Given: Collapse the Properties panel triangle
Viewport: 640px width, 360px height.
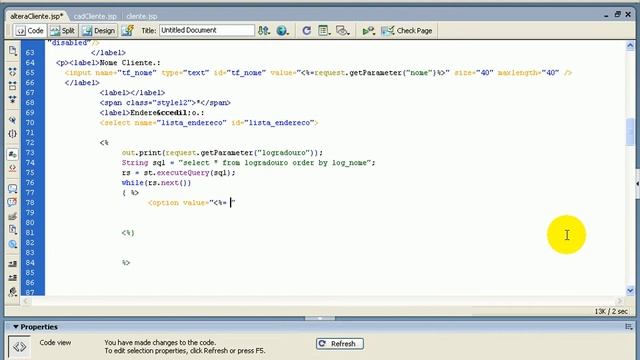Looking at the screenshot, I should (16, 327).
